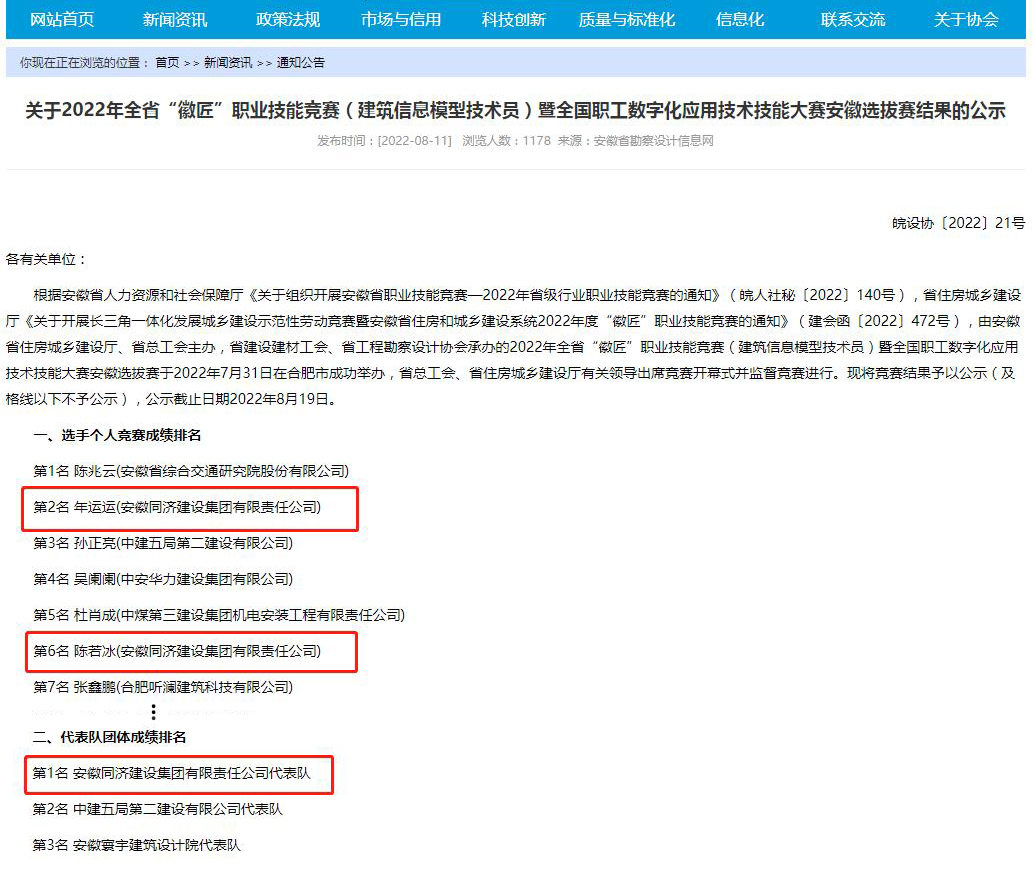Click the source text 安徽省勘察设计信息网

click(653, 141)
